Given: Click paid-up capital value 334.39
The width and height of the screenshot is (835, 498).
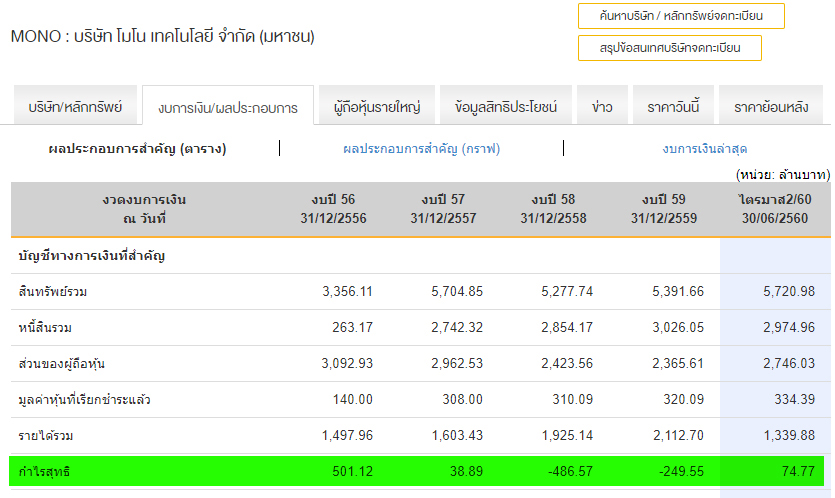Looking at the screenshot, I should [795, 399].
